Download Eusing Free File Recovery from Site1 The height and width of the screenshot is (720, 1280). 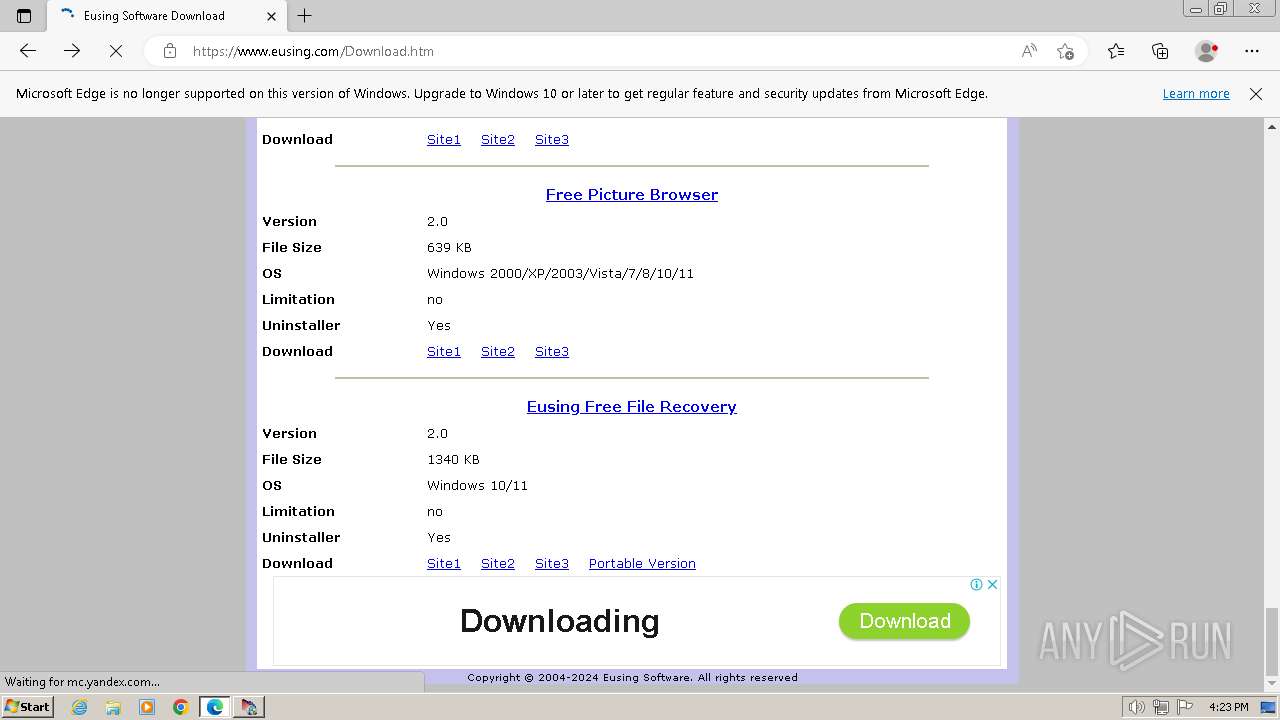tap(444, 563)
